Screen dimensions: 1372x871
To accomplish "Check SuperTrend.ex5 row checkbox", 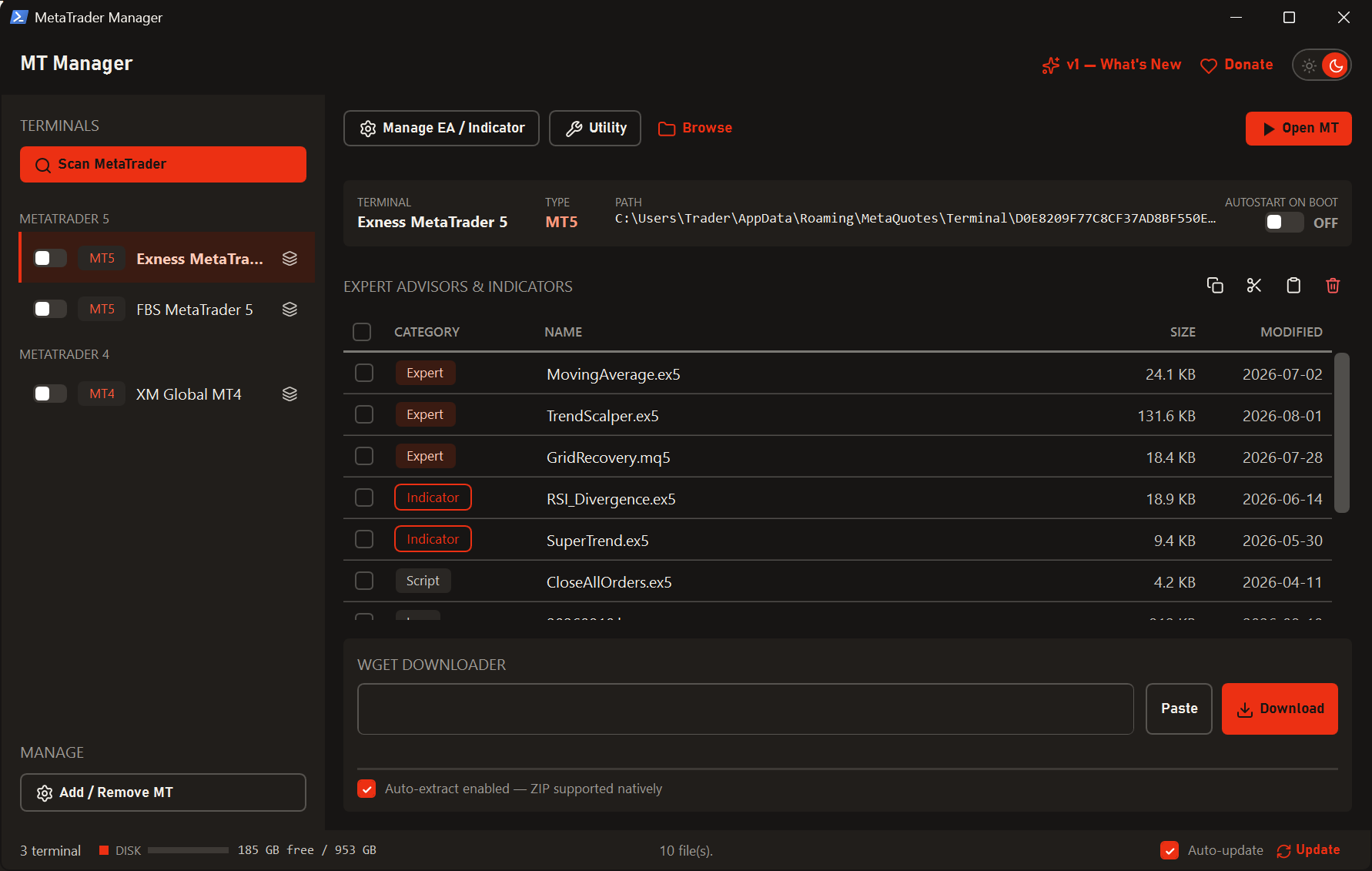I will coord(364,540).
